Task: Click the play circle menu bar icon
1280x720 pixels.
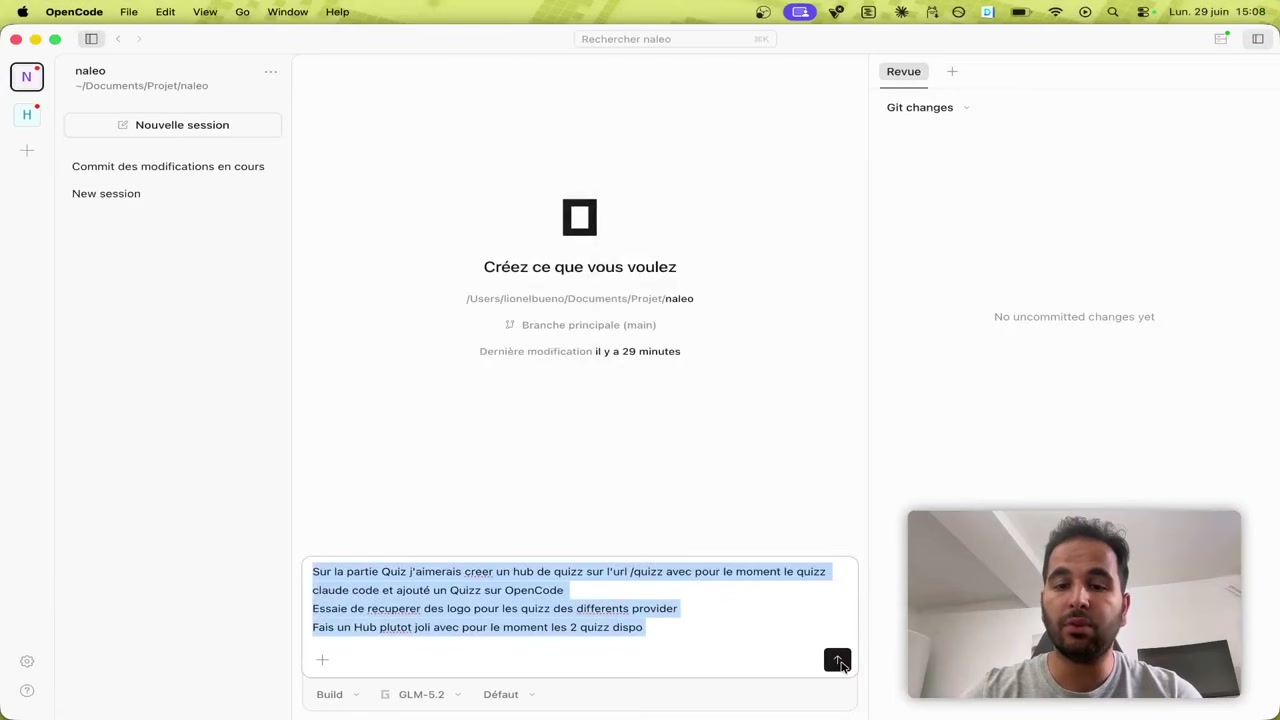Action: coord(1085,12)
